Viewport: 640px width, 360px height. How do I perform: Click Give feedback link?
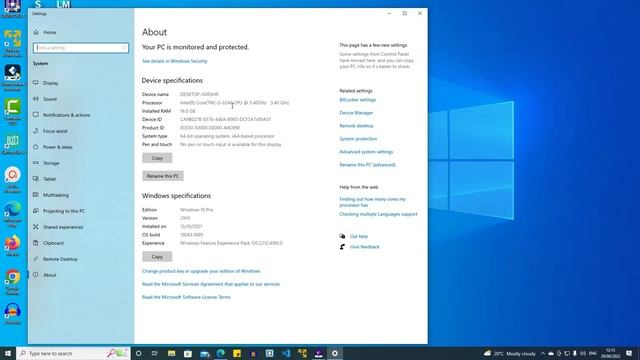364,247
